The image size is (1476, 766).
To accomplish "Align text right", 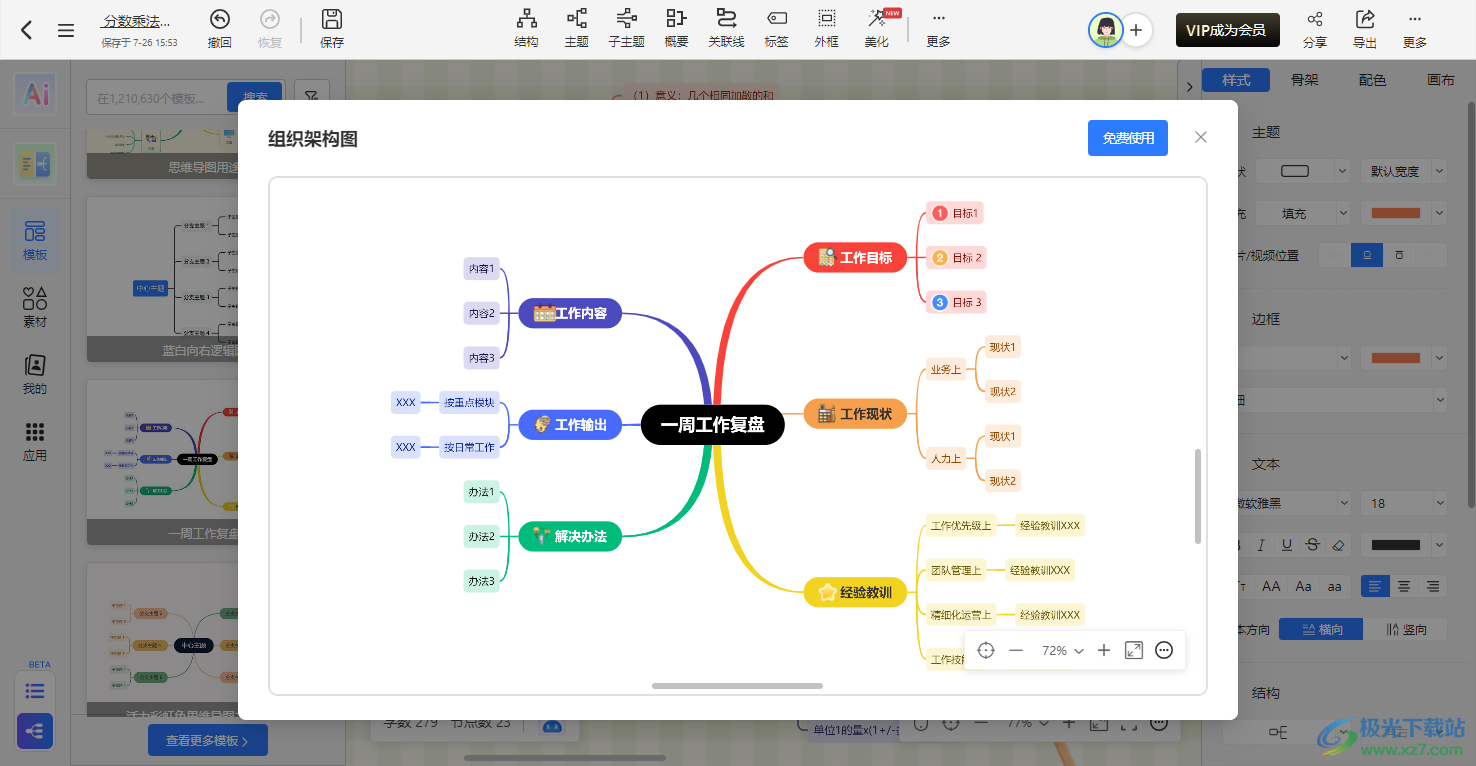I will click(x=1433, y=587).
